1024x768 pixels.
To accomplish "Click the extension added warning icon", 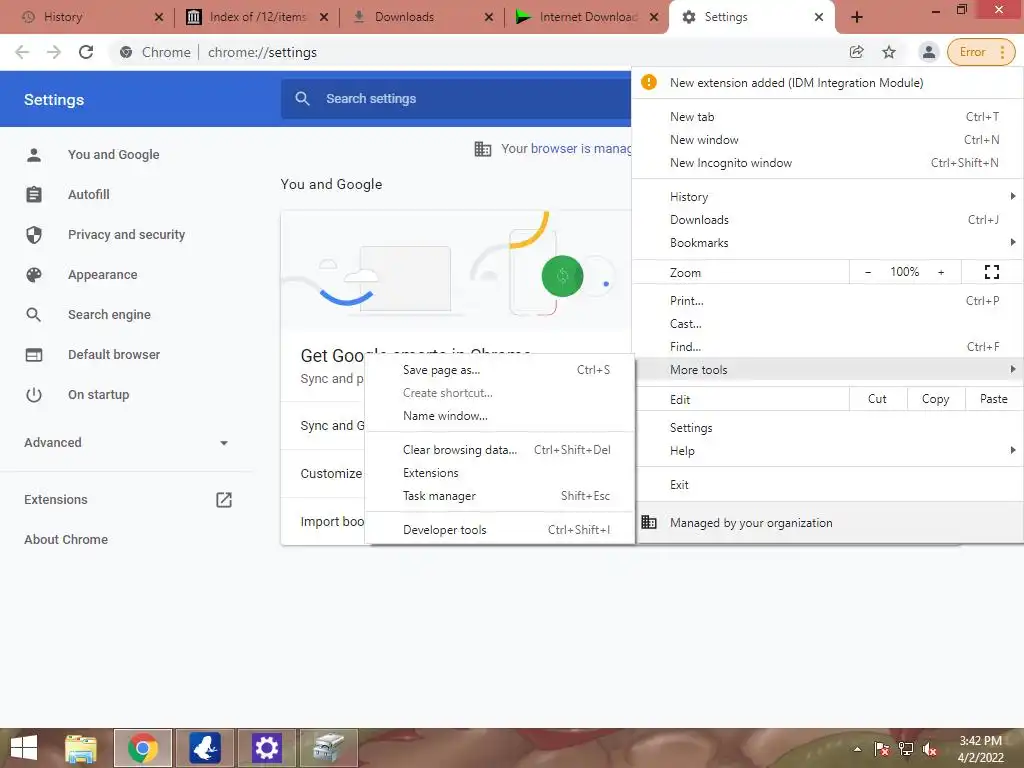I will point(648,82).
